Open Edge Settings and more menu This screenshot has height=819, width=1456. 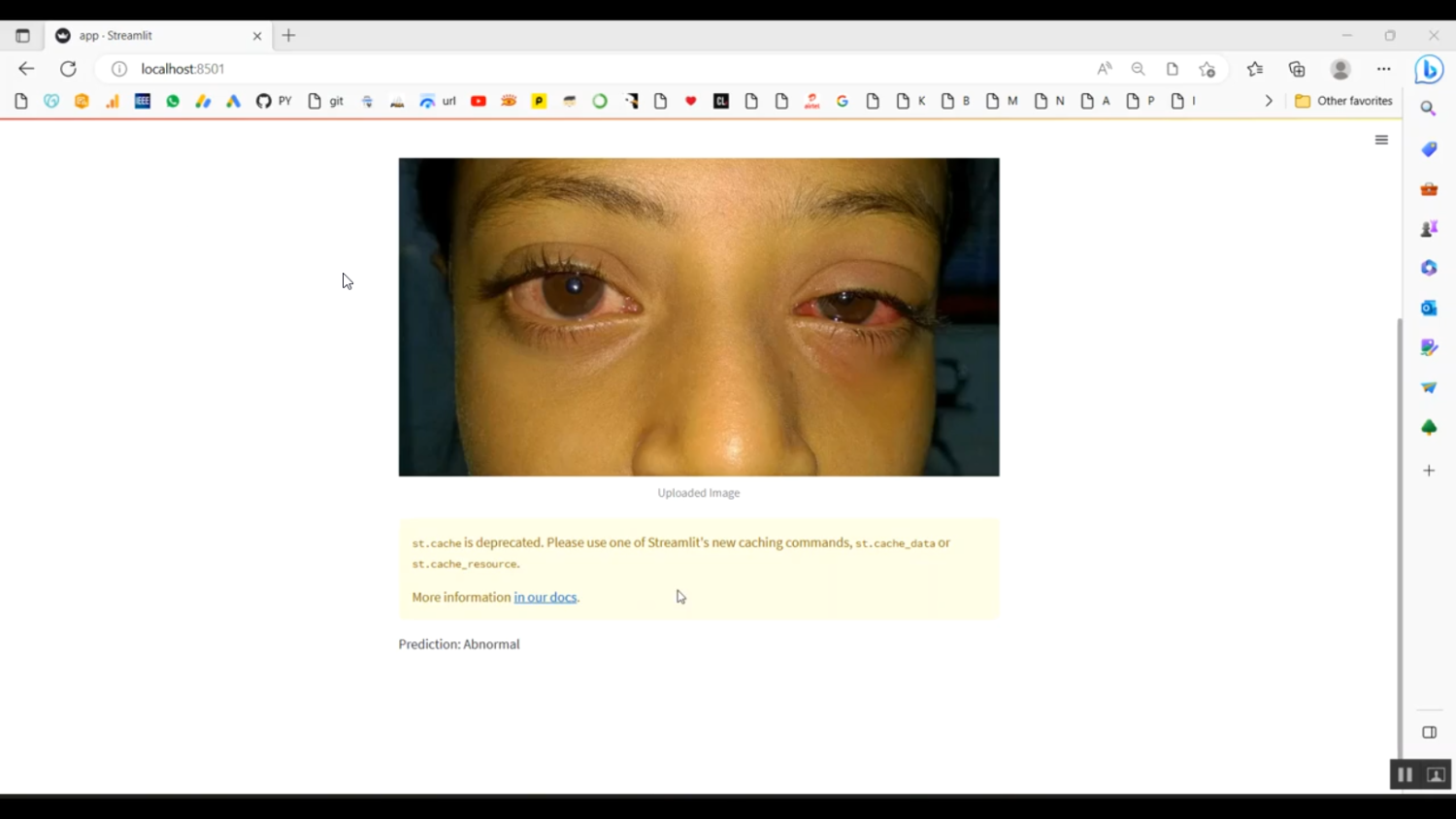click(x=1384, y=69)
